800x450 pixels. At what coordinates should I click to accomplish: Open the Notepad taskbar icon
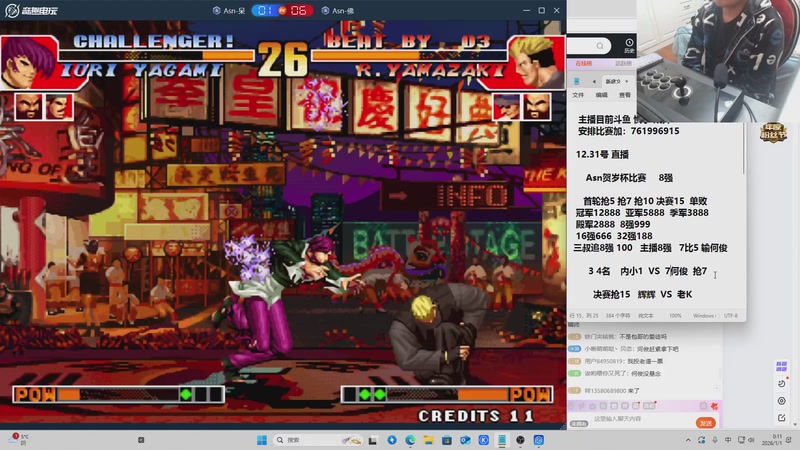click(502, 440)
